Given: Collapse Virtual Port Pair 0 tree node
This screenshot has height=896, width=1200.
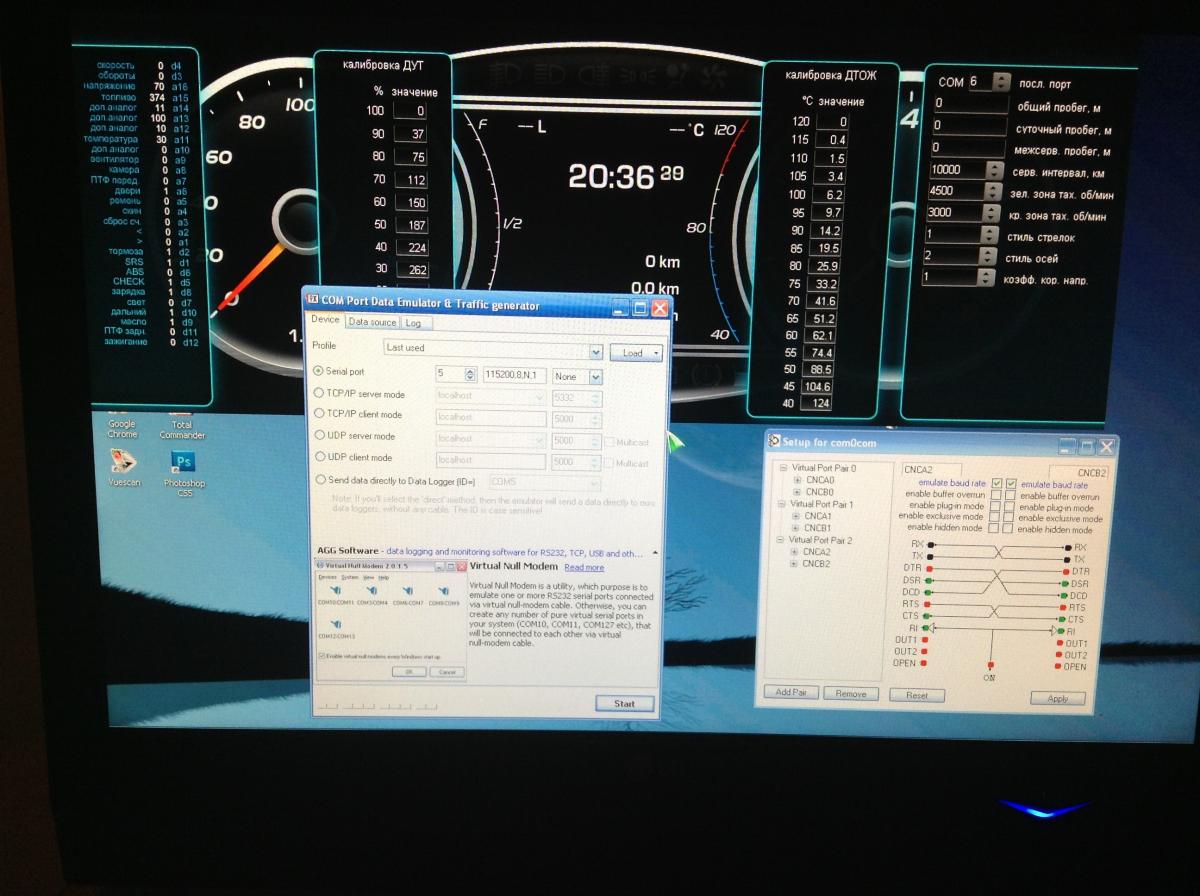Looking at the screenshot, I should tap(784, 468).
